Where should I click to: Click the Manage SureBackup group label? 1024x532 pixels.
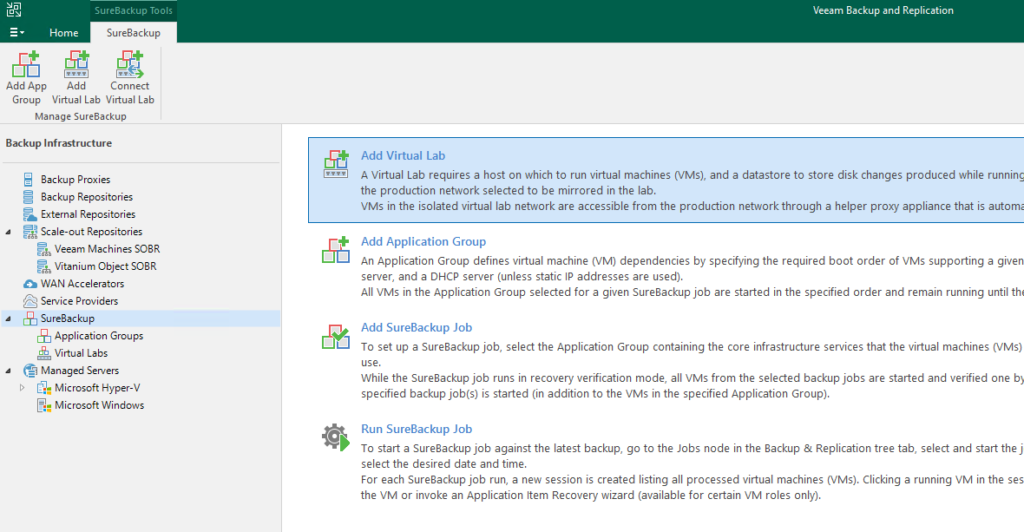coord(80,116)
